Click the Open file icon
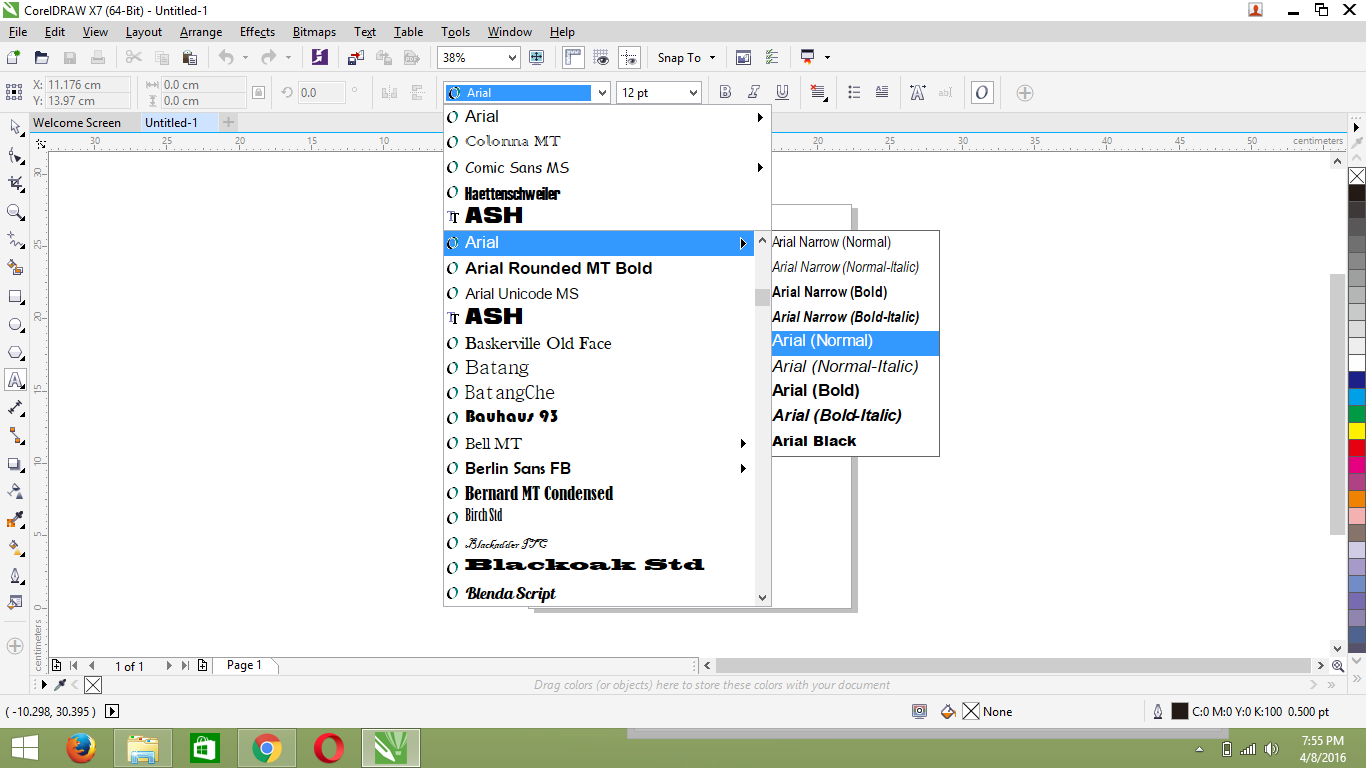This screenshot has height=768, width=1366. [41, 58]
